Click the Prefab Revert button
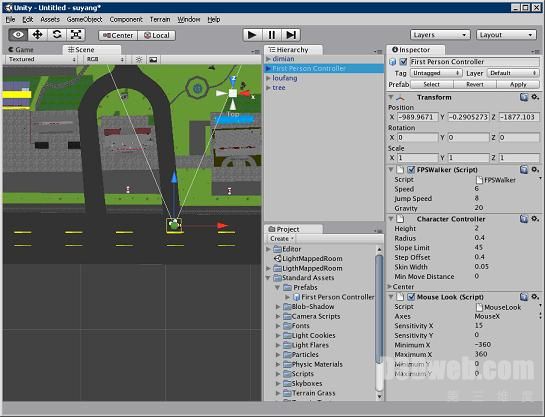545x417 pixels. pos(475,84)
